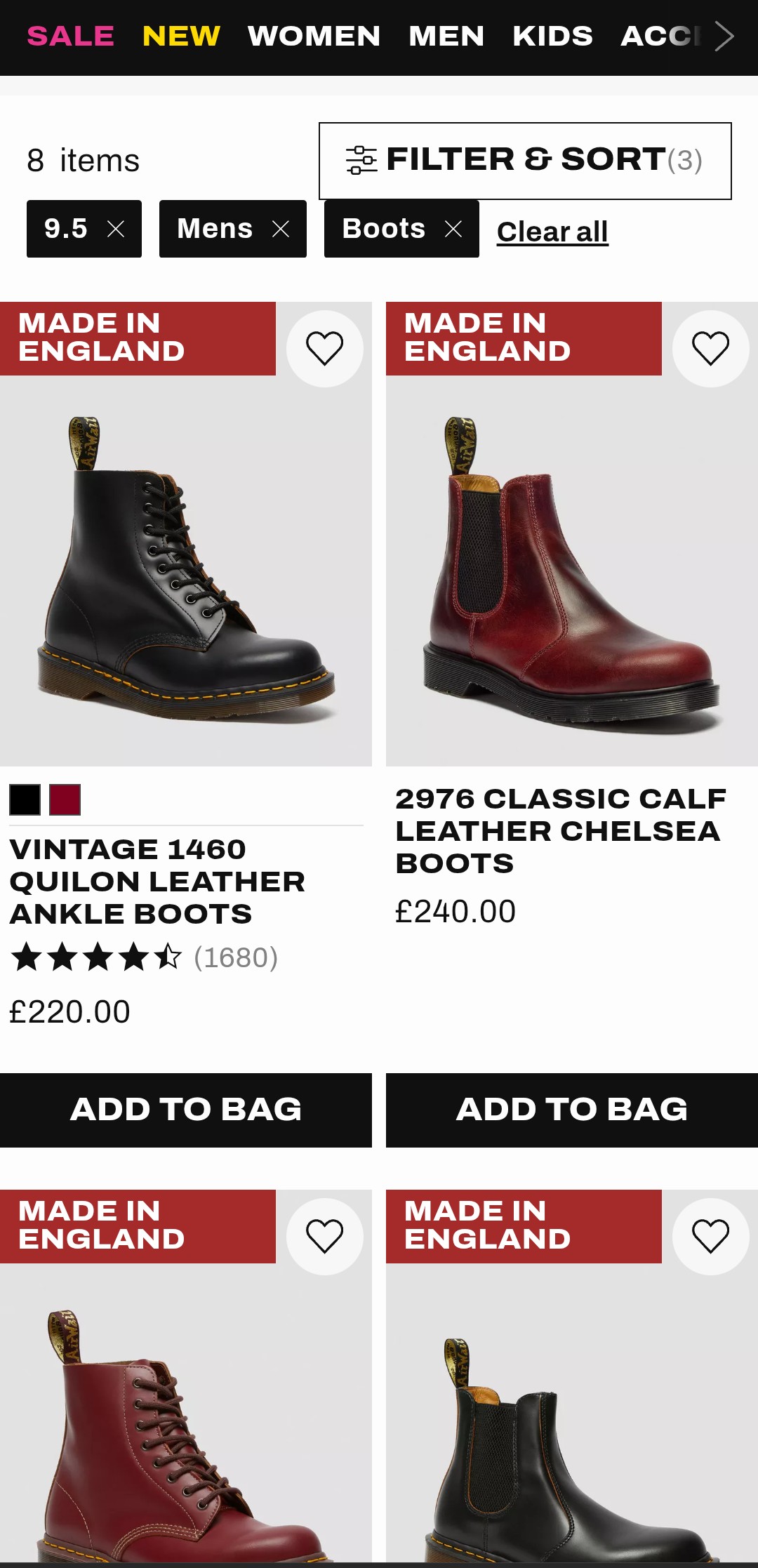The width and height of the screenshot is (758, 1568).
Task: Remove the Mens filter chip
Action: click(x=281, y=229)
